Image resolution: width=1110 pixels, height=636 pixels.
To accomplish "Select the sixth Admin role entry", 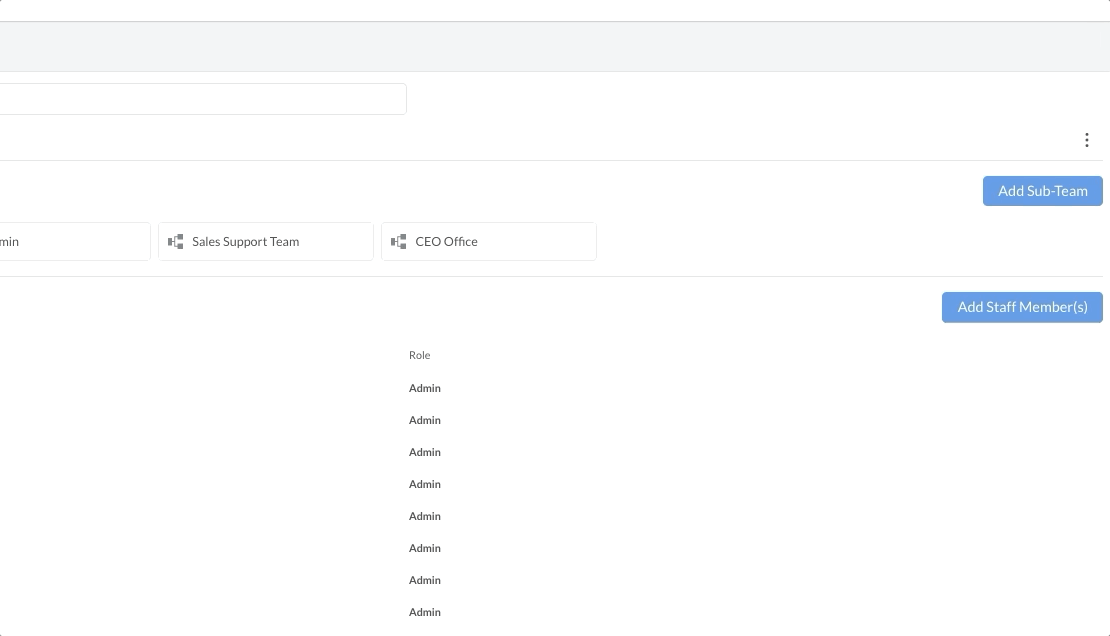I will (x=425, y=548).
